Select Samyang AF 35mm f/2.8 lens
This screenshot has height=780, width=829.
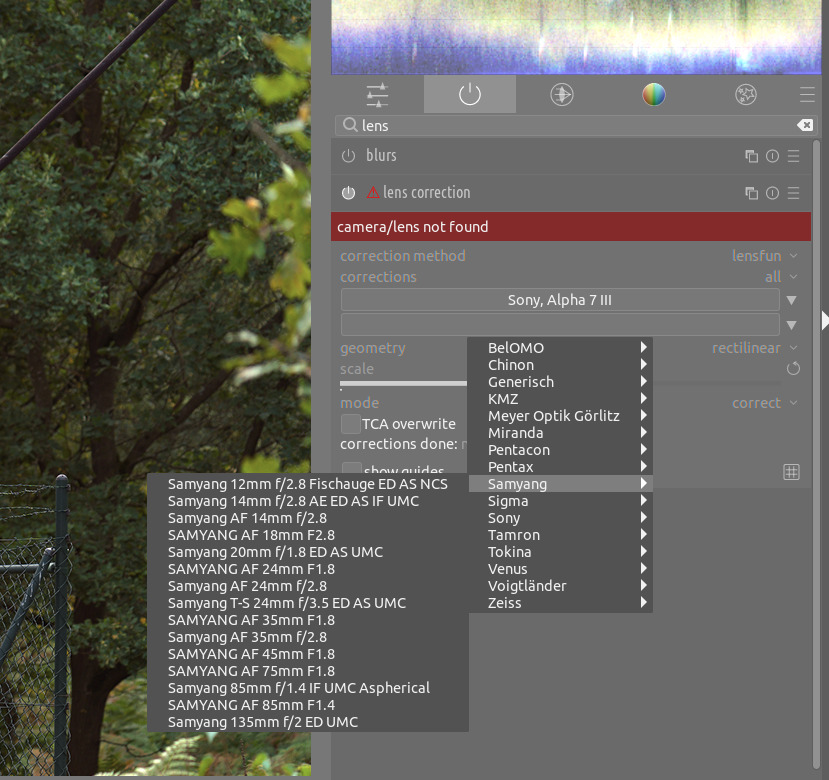[247, 637]
